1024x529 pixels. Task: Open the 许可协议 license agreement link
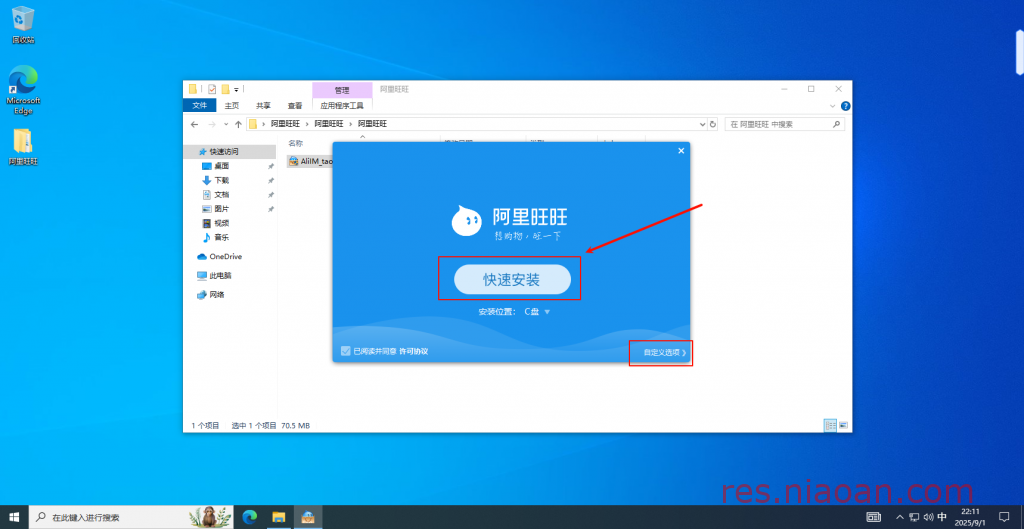(x=413, y=351)
